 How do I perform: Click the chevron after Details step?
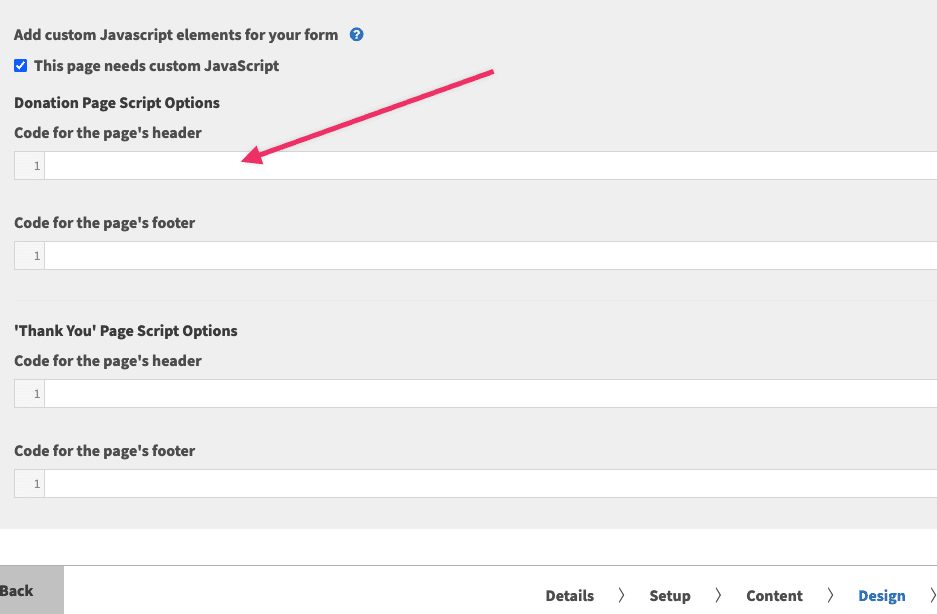click(x=622, y=596)
